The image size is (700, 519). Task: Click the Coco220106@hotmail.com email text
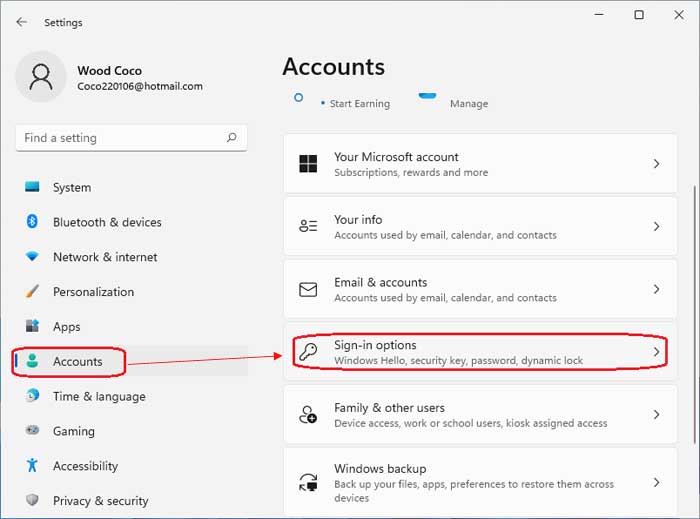[x=140, y=86]
